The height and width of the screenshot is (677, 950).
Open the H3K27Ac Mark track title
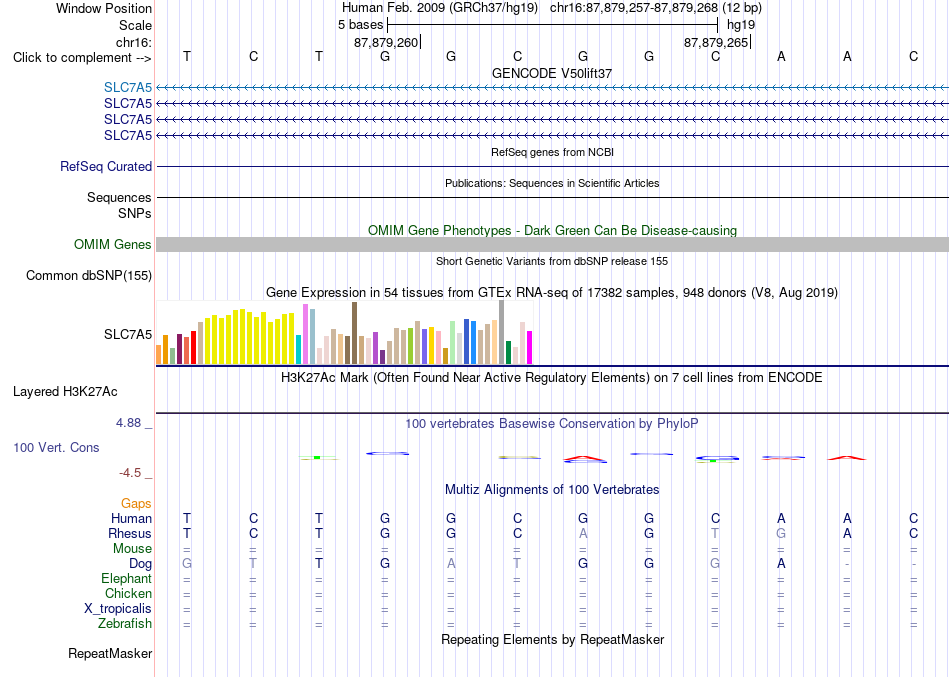coord(552,378)
